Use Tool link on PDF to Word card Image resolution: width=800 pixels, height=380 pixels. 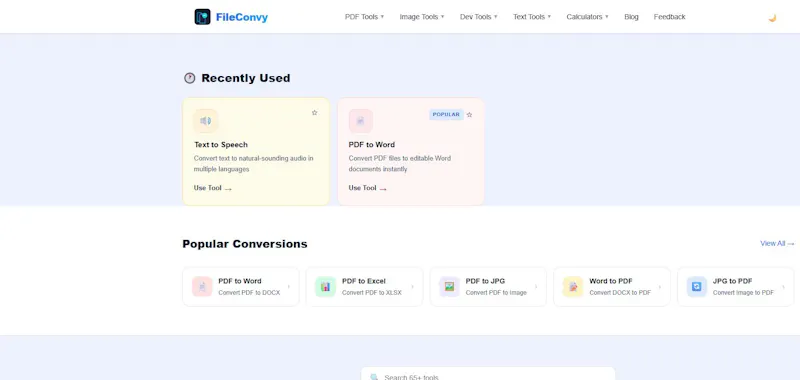368,188
